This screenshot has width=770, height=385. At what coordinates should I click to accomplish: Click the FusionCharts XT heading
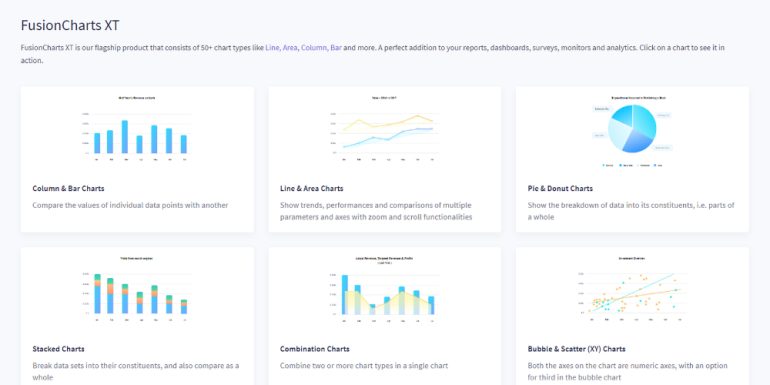[x=70, y=25]
